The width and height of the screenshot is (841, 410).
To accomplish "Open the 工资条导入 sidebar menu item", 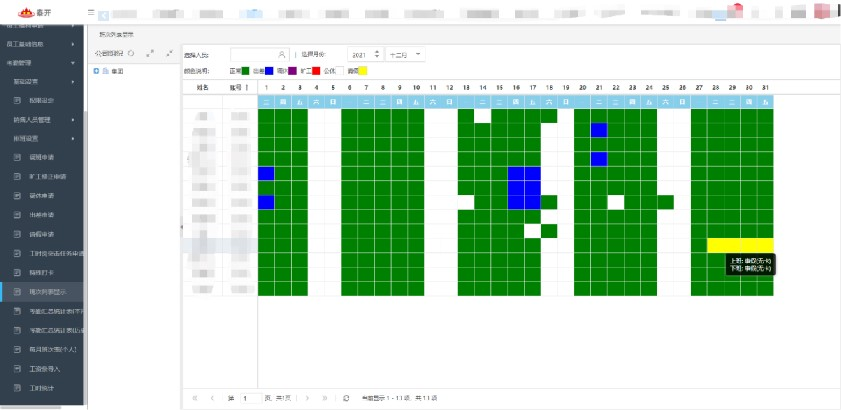I will point(44,368).
